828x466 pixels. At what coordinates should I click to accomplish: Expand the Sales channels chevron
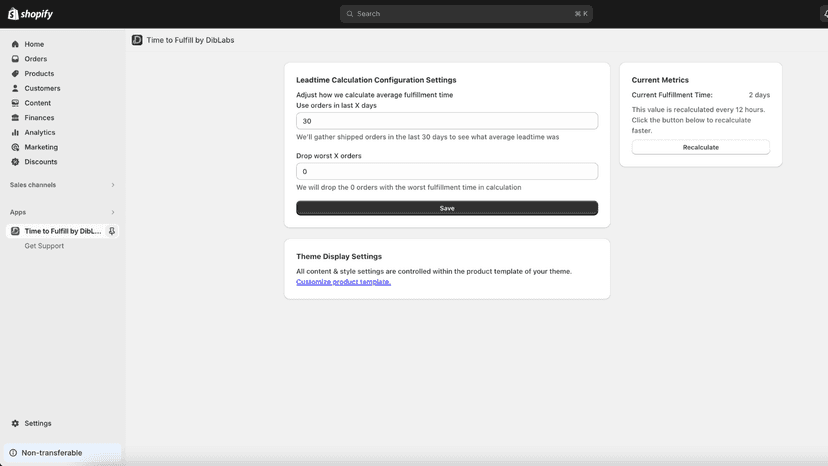tap(112, 185)
